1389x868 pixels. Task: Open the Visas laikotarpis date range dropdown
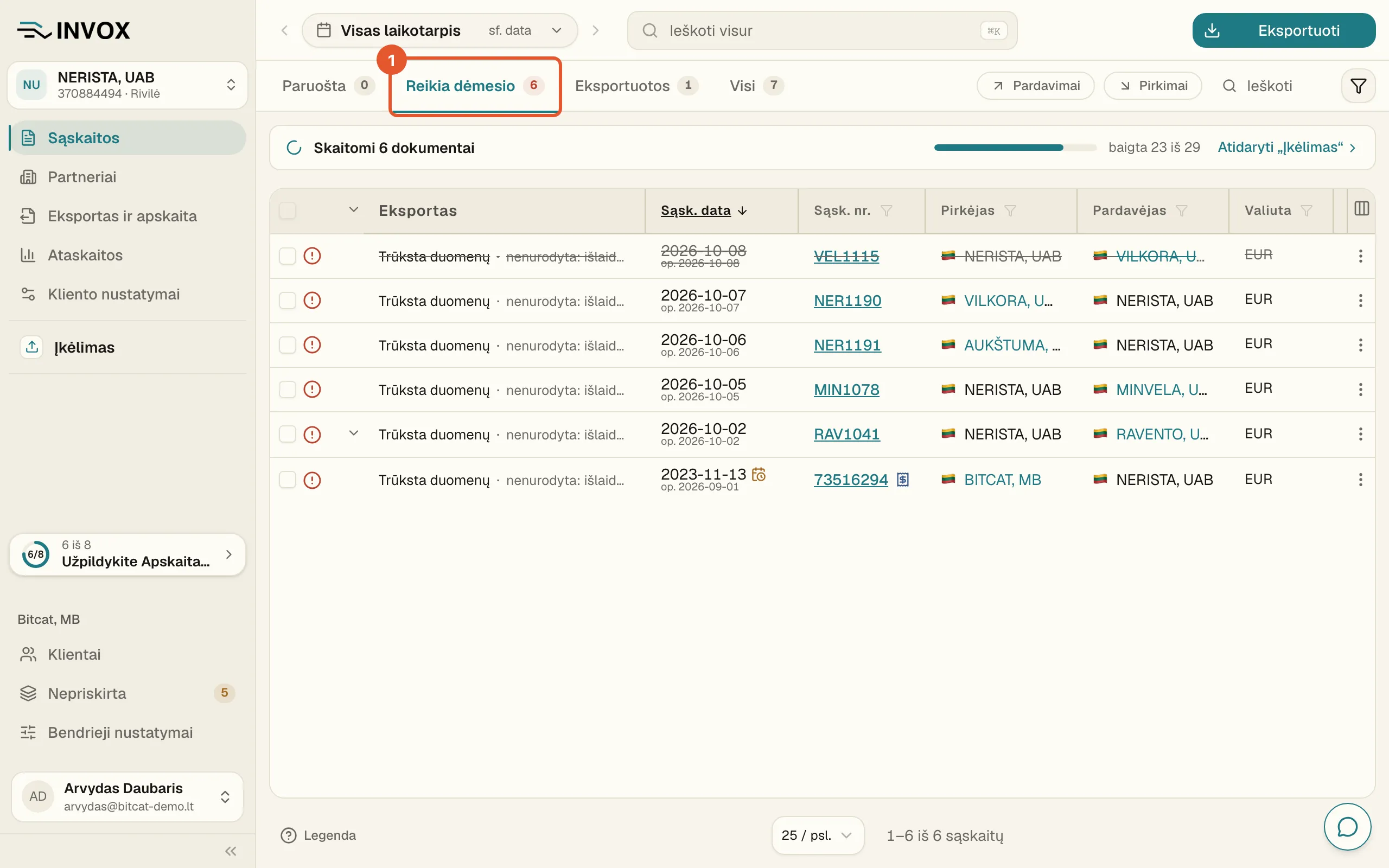439,30
